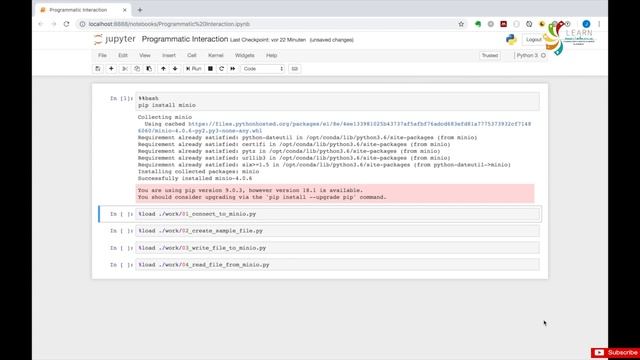Open the Edit menu

[x=123, y=55]
